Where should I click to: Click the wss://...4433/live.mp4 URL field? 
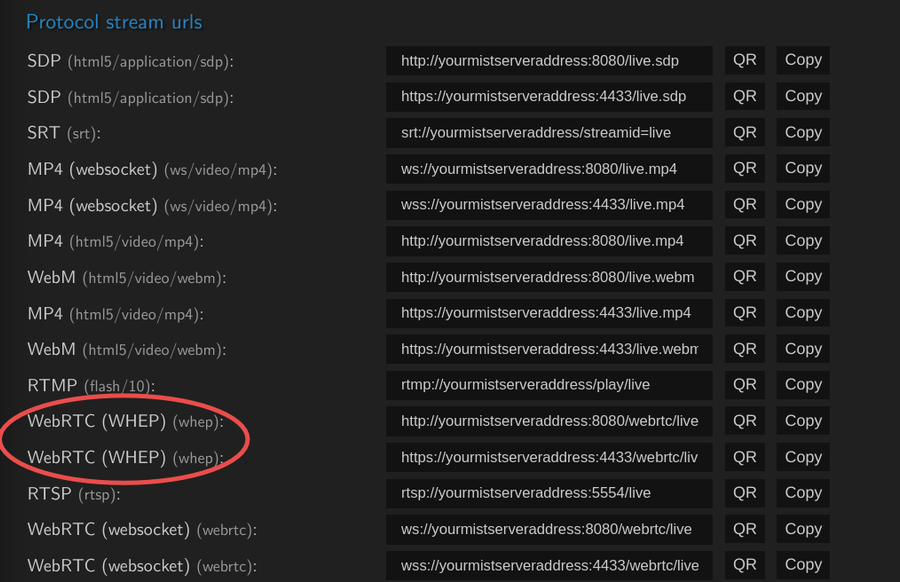coord(549,205)
